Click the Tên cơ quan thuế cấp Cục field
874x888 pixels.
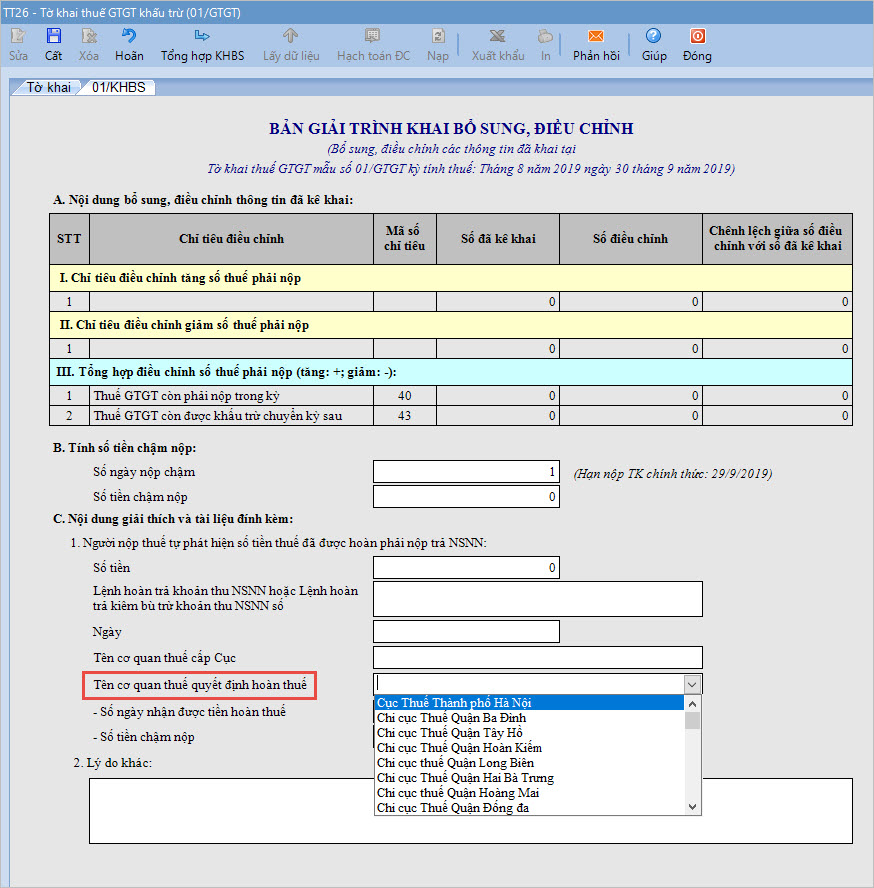pyautogui.click(x=537, y=657)
